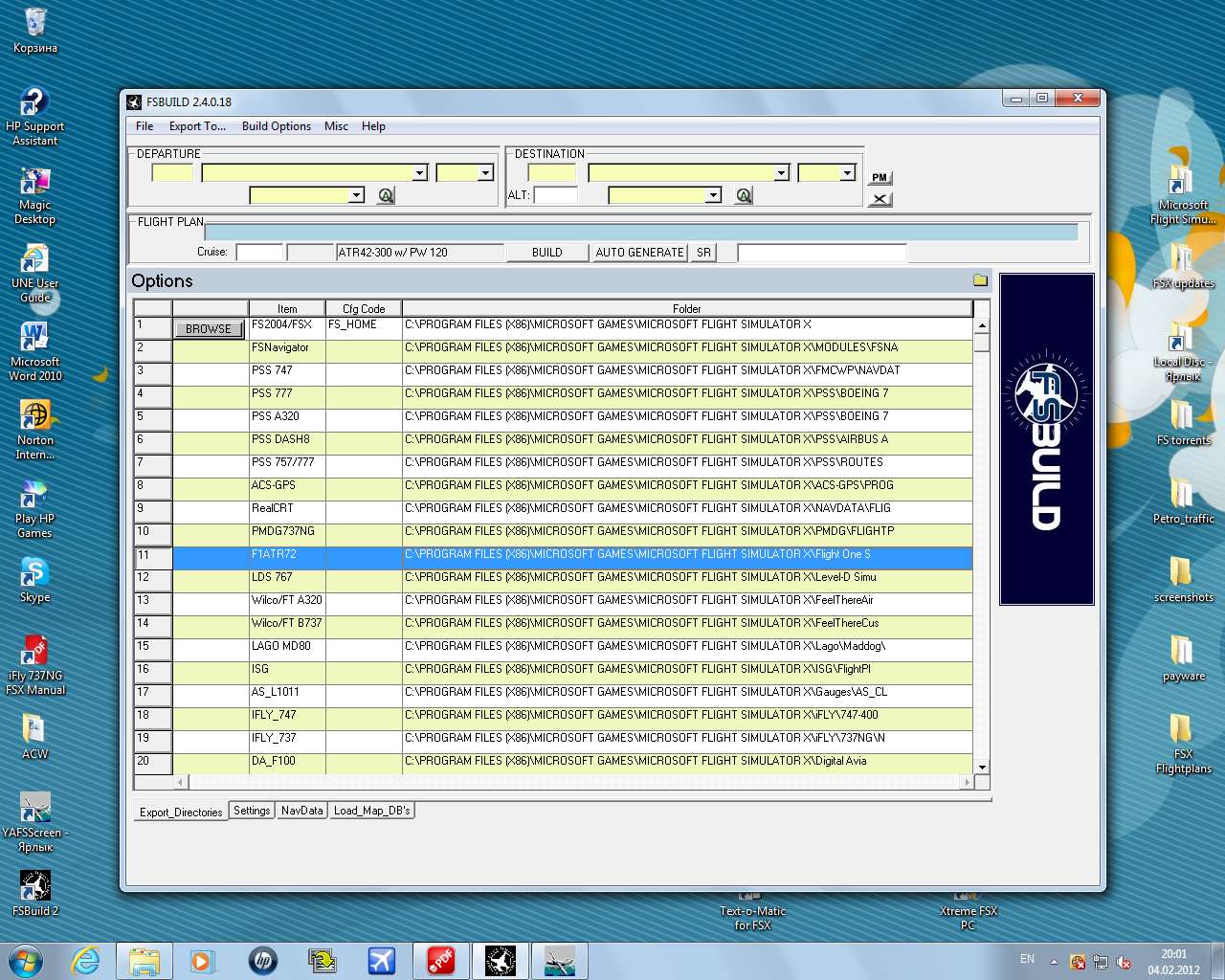Select the UNE User Guide desktop icon
The height and width of the screenshot is (980, 1225).
coord(35,275)
